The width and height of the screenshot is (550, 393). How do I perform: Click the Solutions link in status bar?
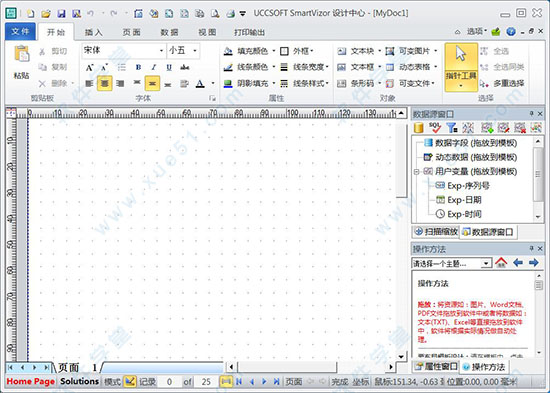79,381
